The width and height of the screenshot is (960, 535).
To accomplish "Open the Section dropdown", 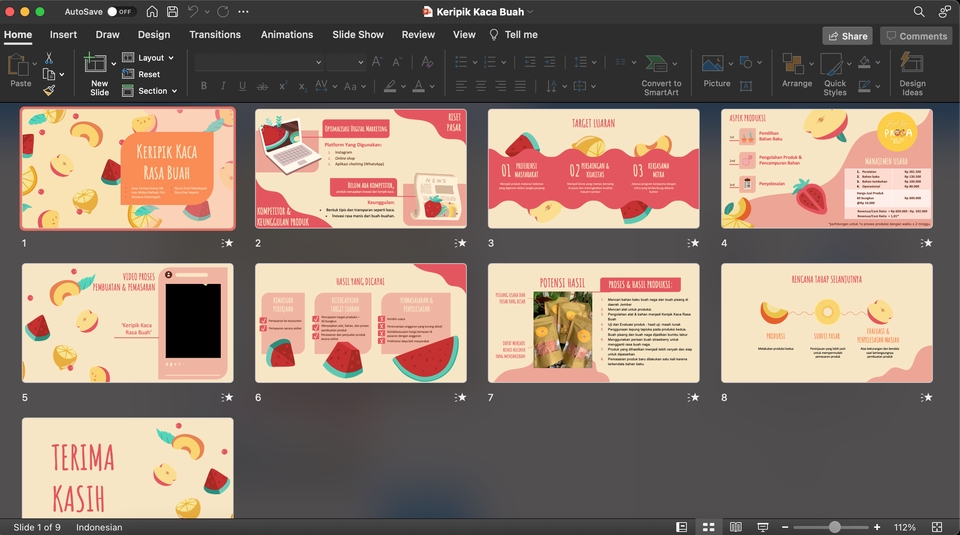I will pos(149,91).
